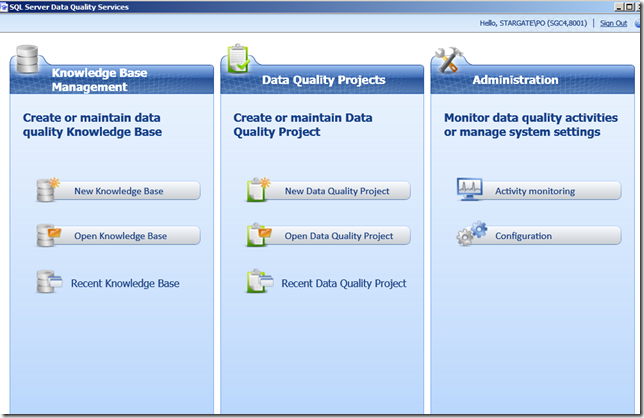Minimize the Data Quality Services window

(619, 7)
